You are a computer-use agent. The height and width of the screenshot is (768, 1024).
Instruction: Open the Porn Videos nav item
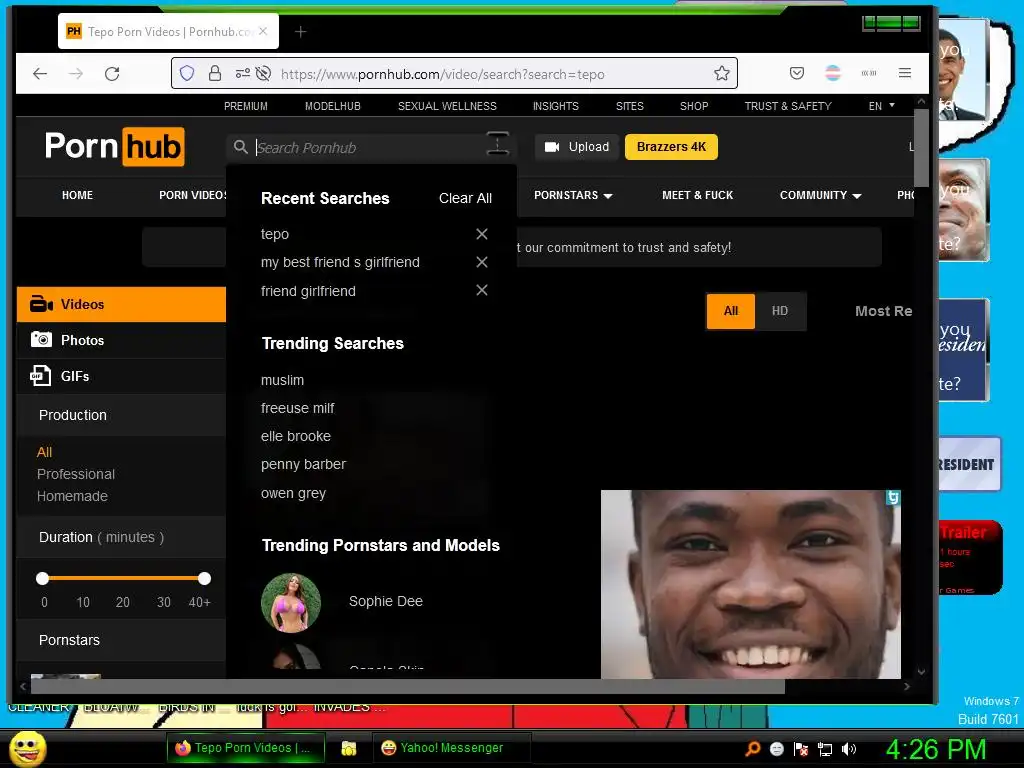[193, 195]
